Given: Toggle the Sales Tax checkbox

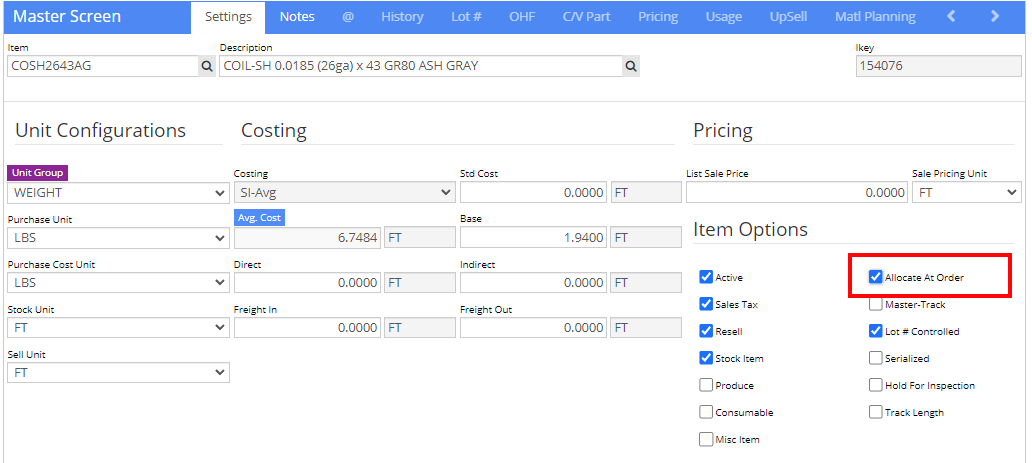Looking at the screenshot, I should click(x=707, y=304).
